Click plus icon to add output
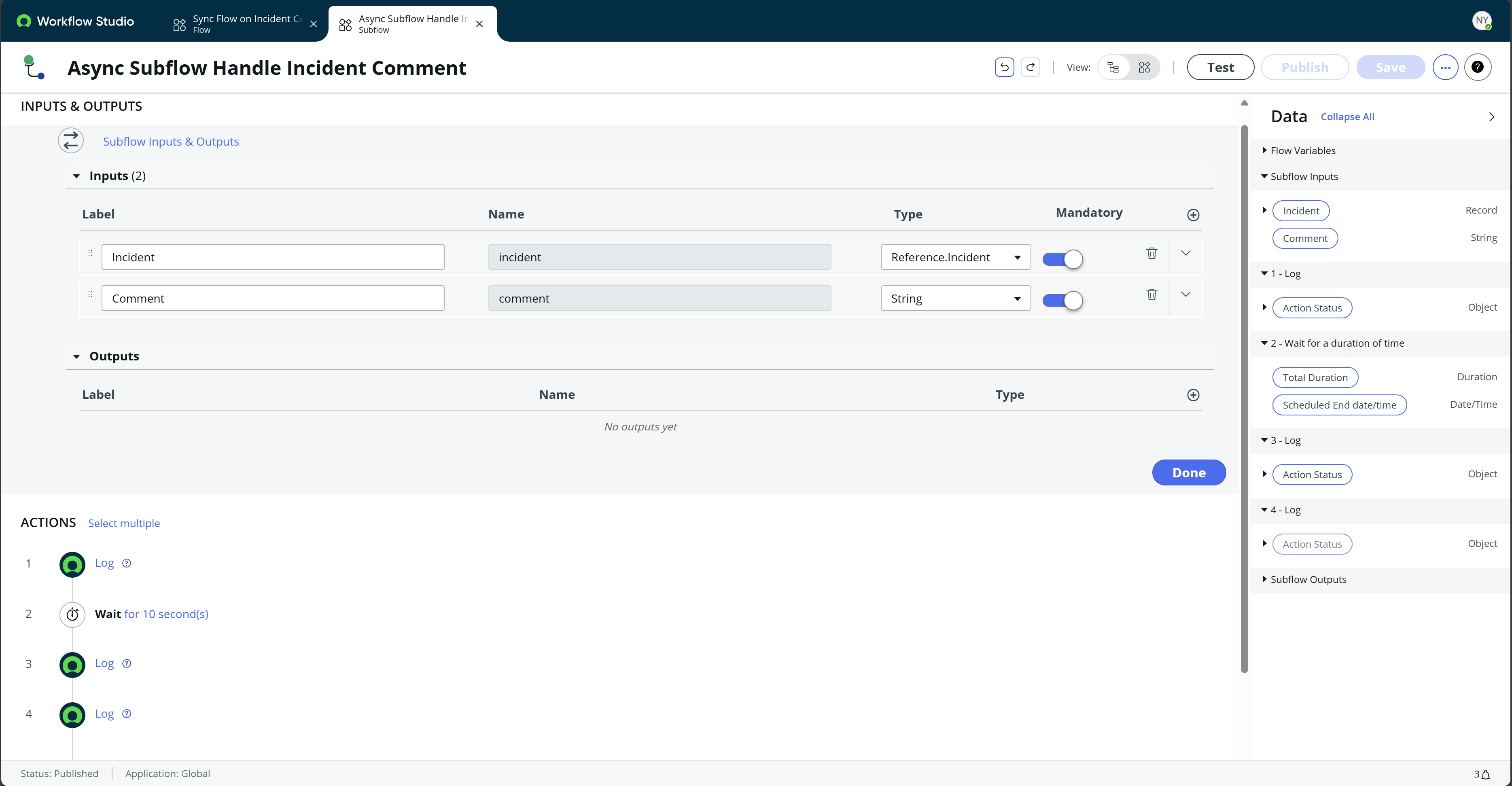This screenshot has height=786, width=1512. (1193, 395)
